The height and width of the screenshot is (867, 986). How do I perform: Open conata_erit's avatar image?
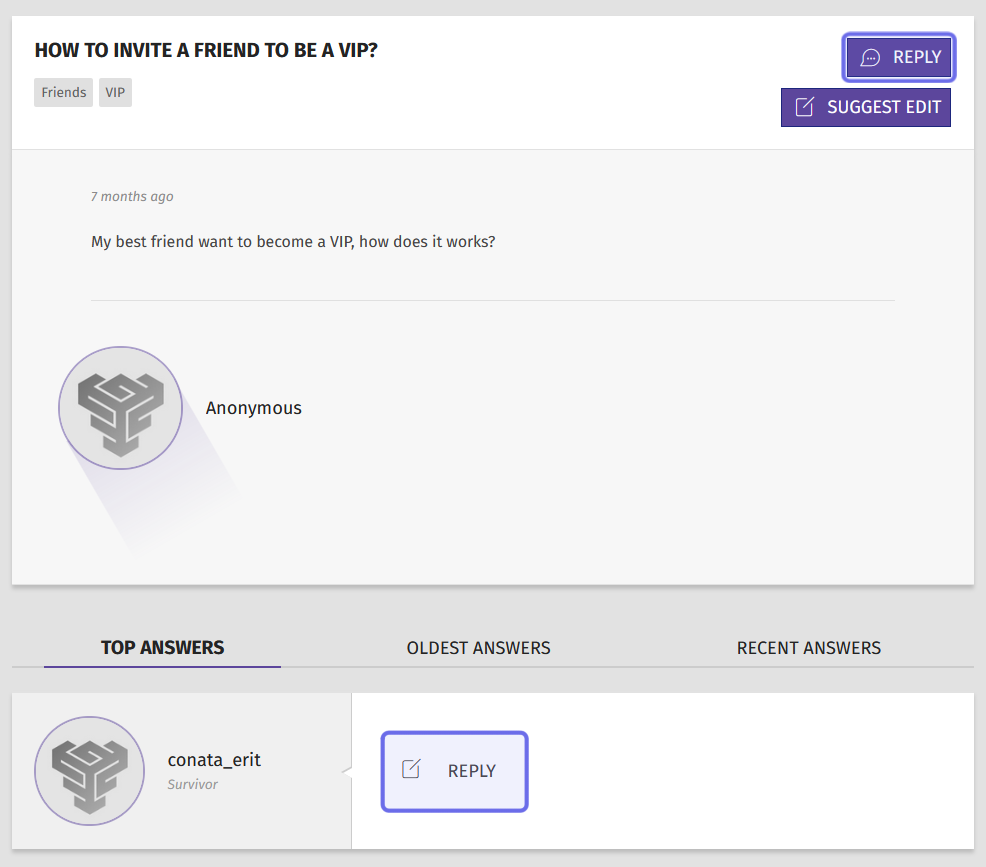pos(89,771)
